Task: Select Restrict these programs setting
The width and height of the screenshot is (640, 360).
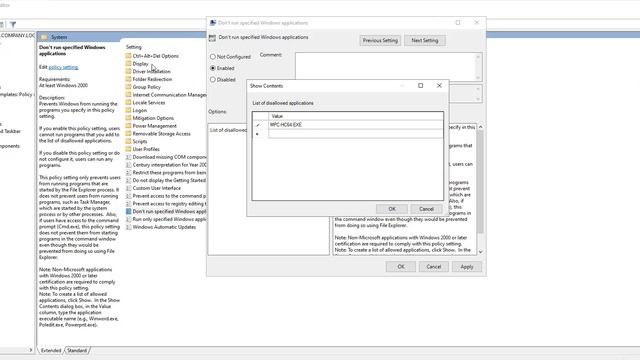Action: click(166, 172)
